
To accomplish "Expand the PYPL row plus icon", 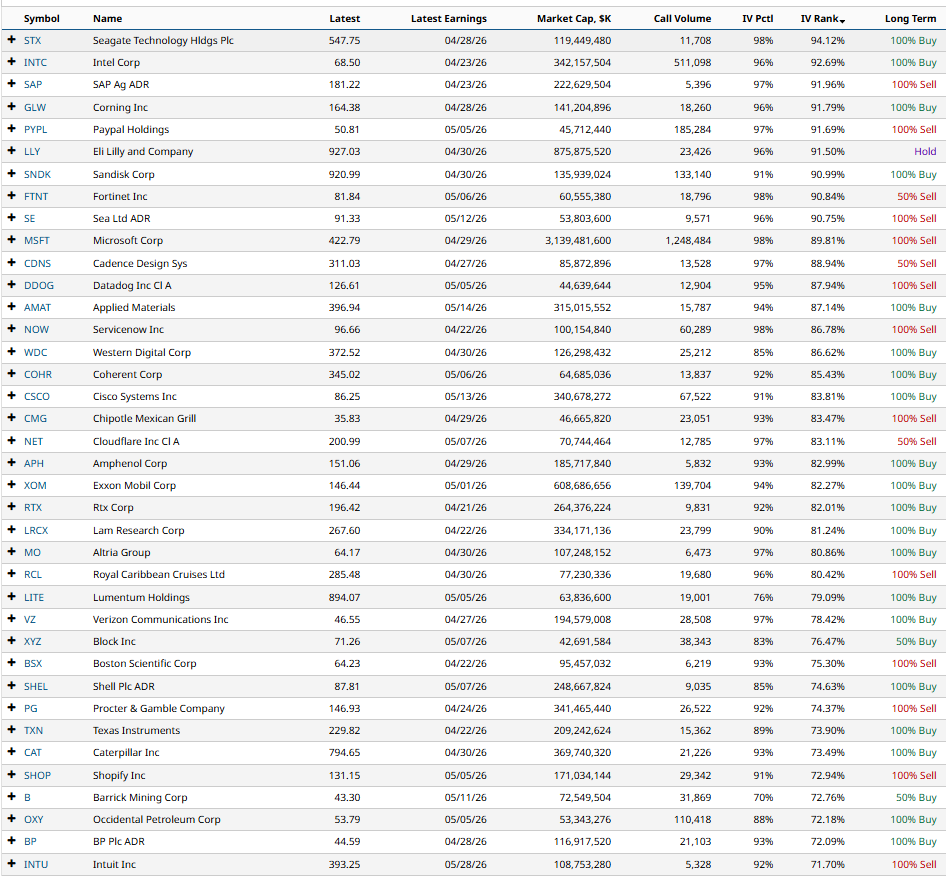I will [11, 129].
